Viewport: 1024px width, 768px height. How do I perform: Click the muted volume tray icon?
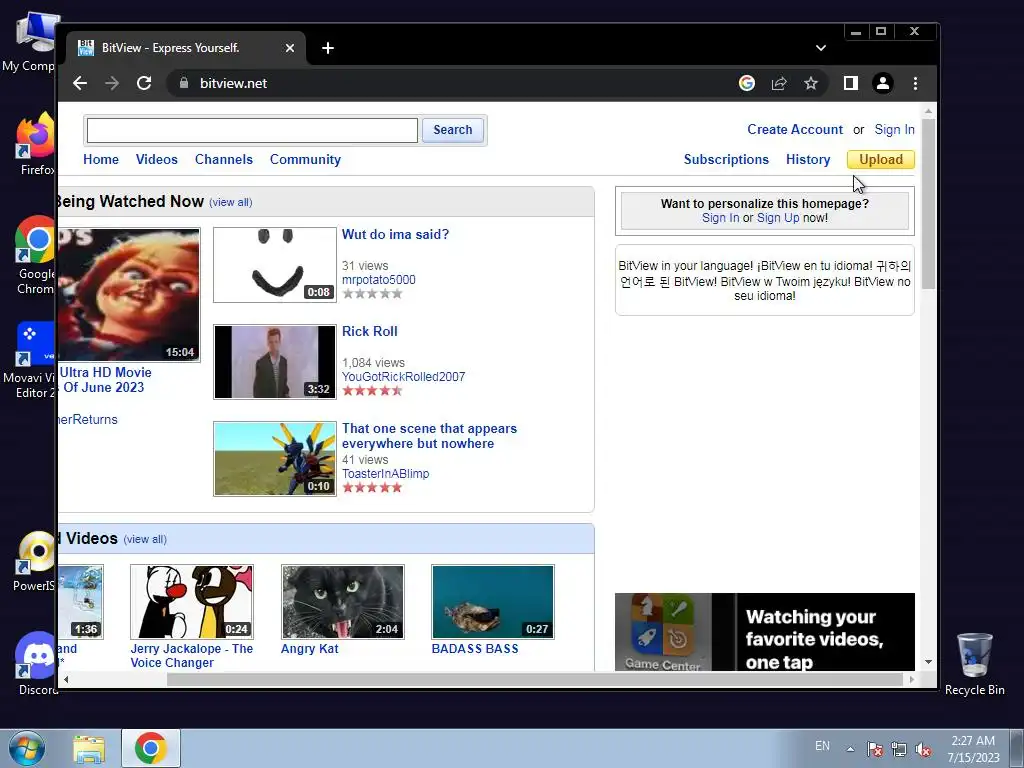pyautogui.click(x=923, y=749)
